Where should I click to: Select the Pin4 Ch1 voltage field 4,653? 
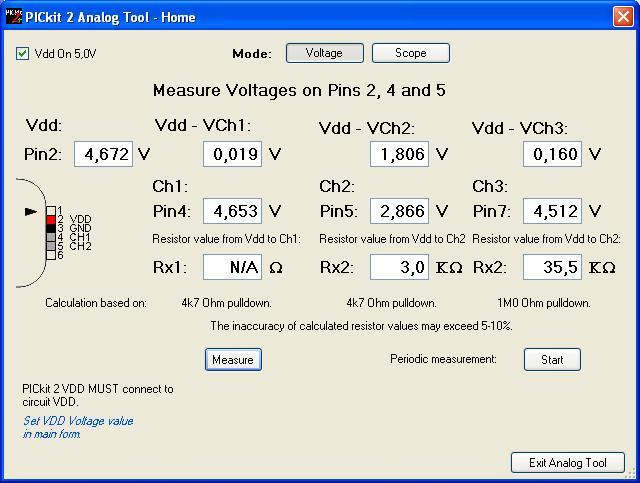click(232, 211)
